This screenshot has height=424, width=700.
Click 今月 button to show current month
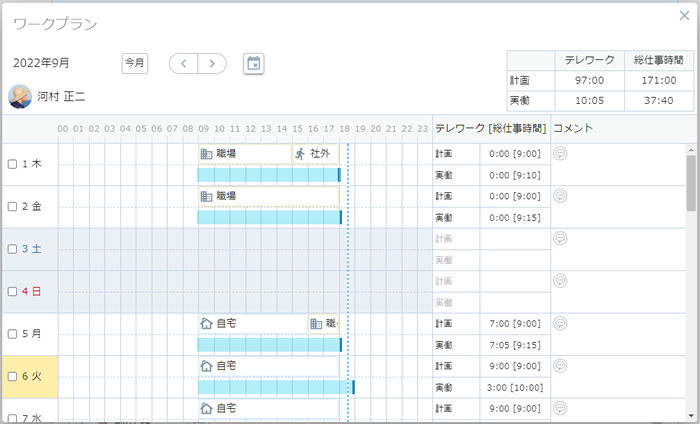(135, 63)
